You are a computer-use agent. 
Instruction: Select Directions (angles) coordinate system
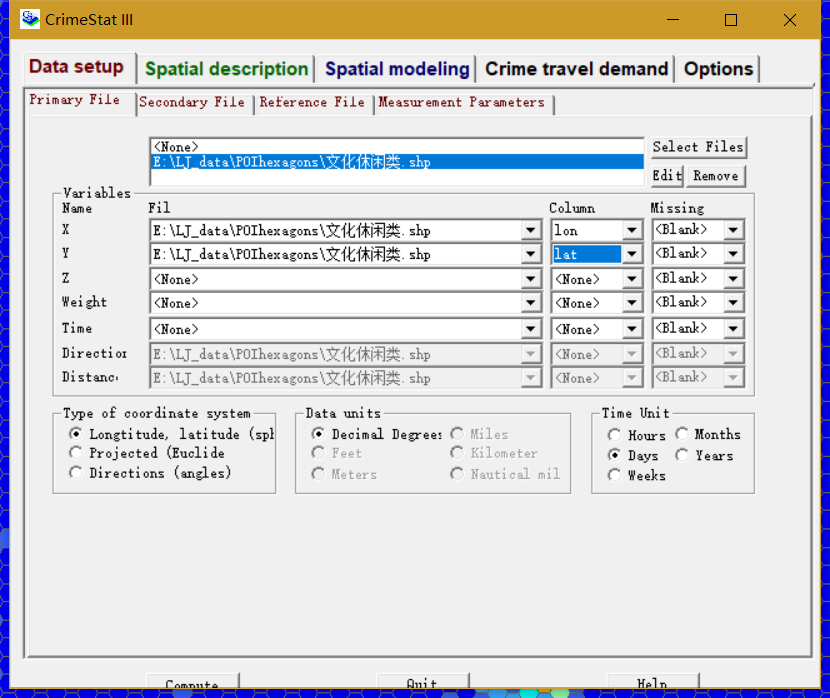click(76, 473)
